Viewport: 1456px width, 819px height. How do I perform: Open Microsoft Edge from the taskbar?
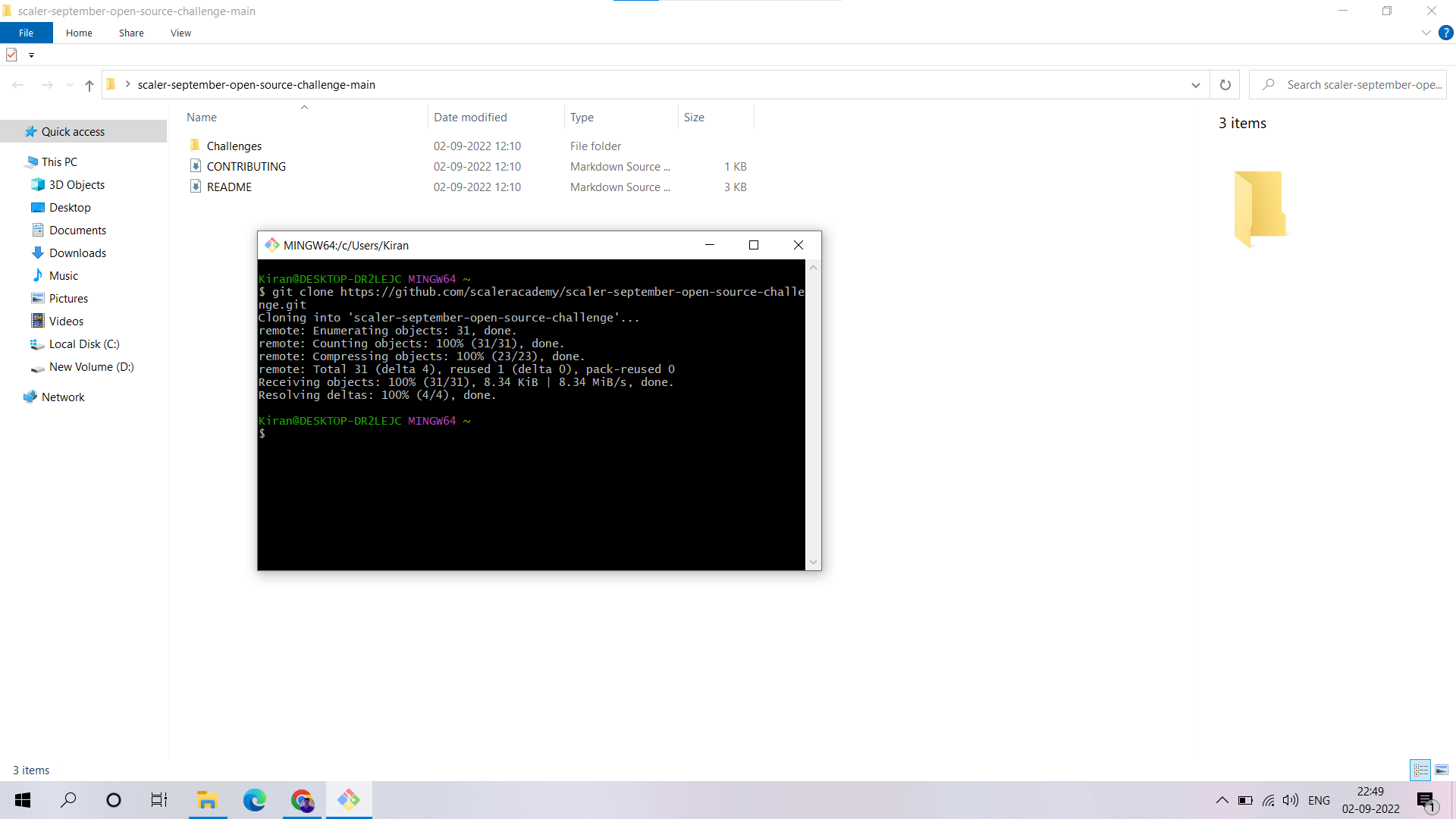(254, 799)
